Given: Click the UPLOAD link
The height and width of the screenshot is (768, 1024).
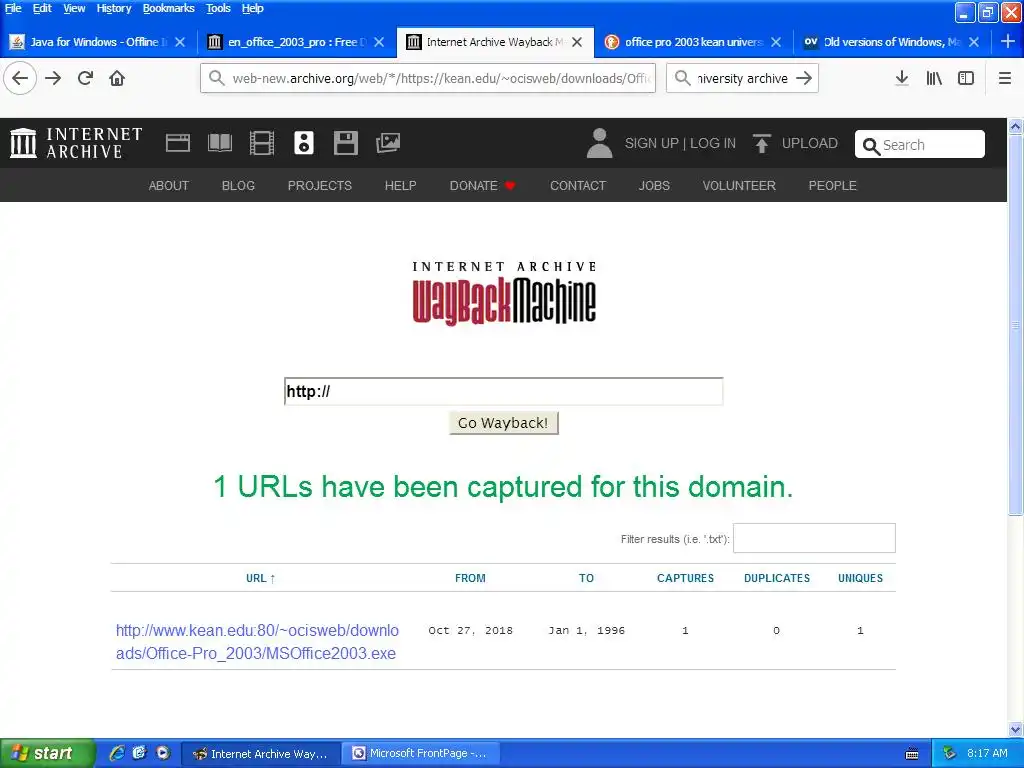Looking at the screenshot, I should pyautogui.click(x=810, y=143).
